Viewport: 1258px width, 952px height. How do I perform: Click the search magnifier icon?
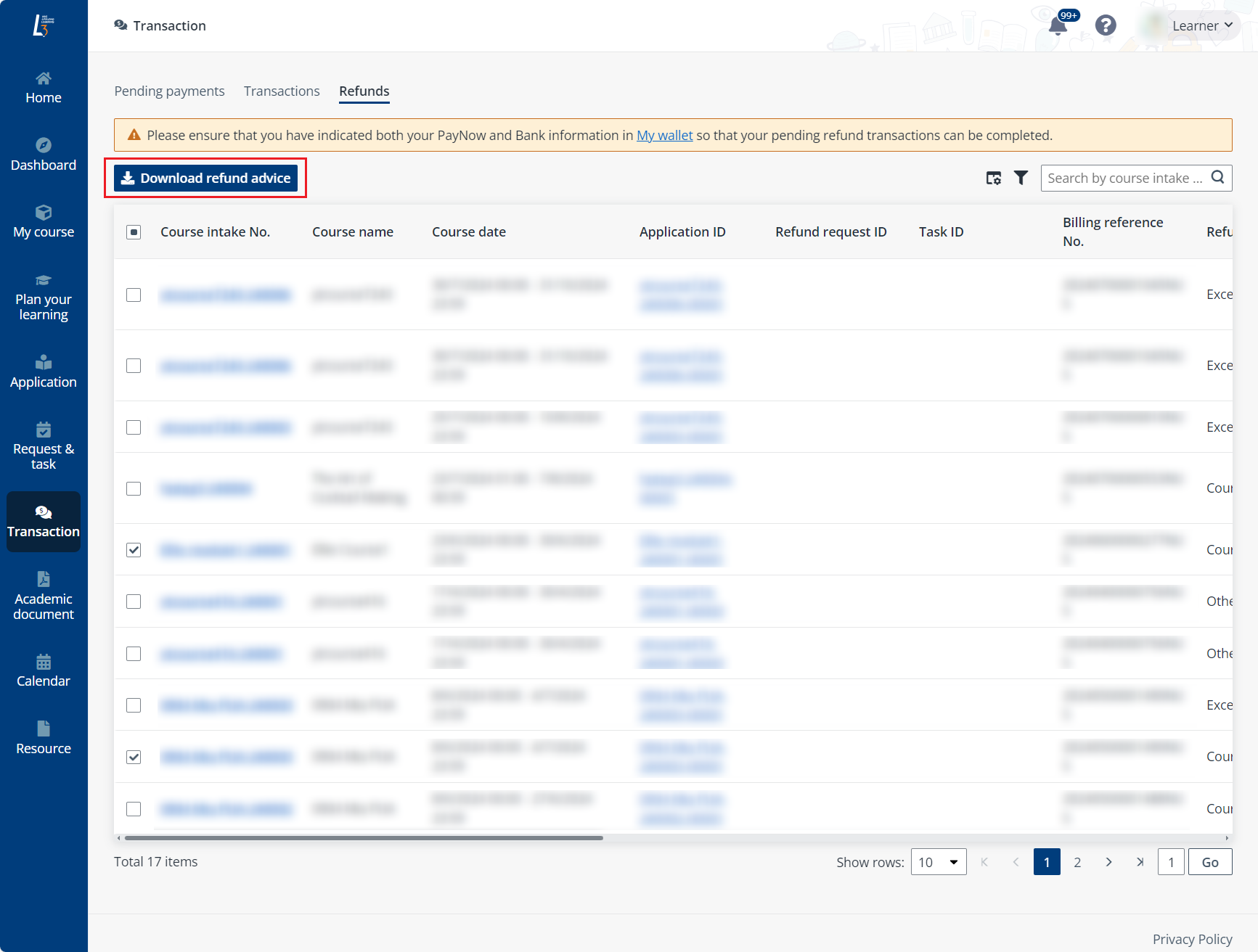(1217, 177)
